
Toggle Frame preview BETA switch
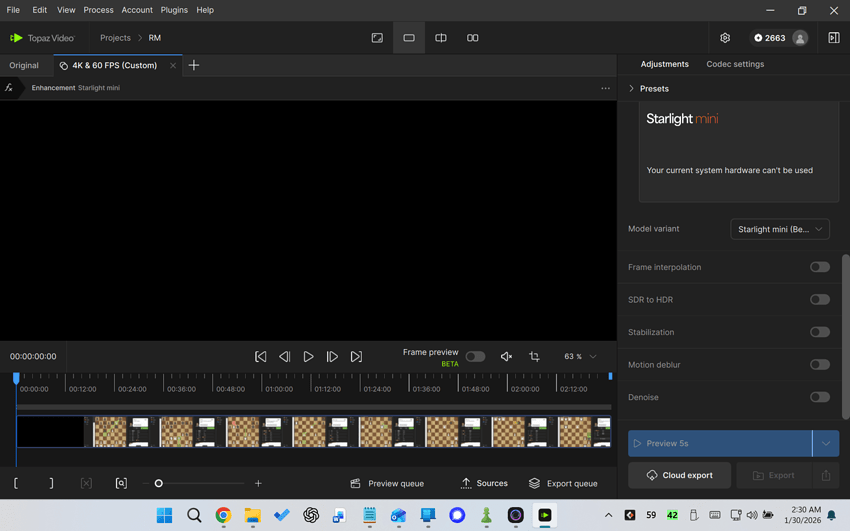(475, 357)
